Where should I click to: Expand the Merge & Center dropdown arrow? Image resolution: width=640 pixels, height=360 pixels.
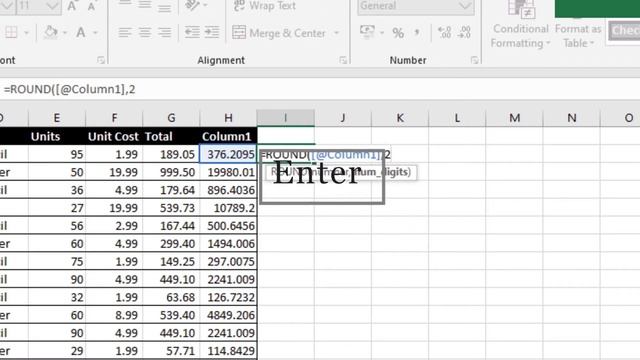(336, 33)
